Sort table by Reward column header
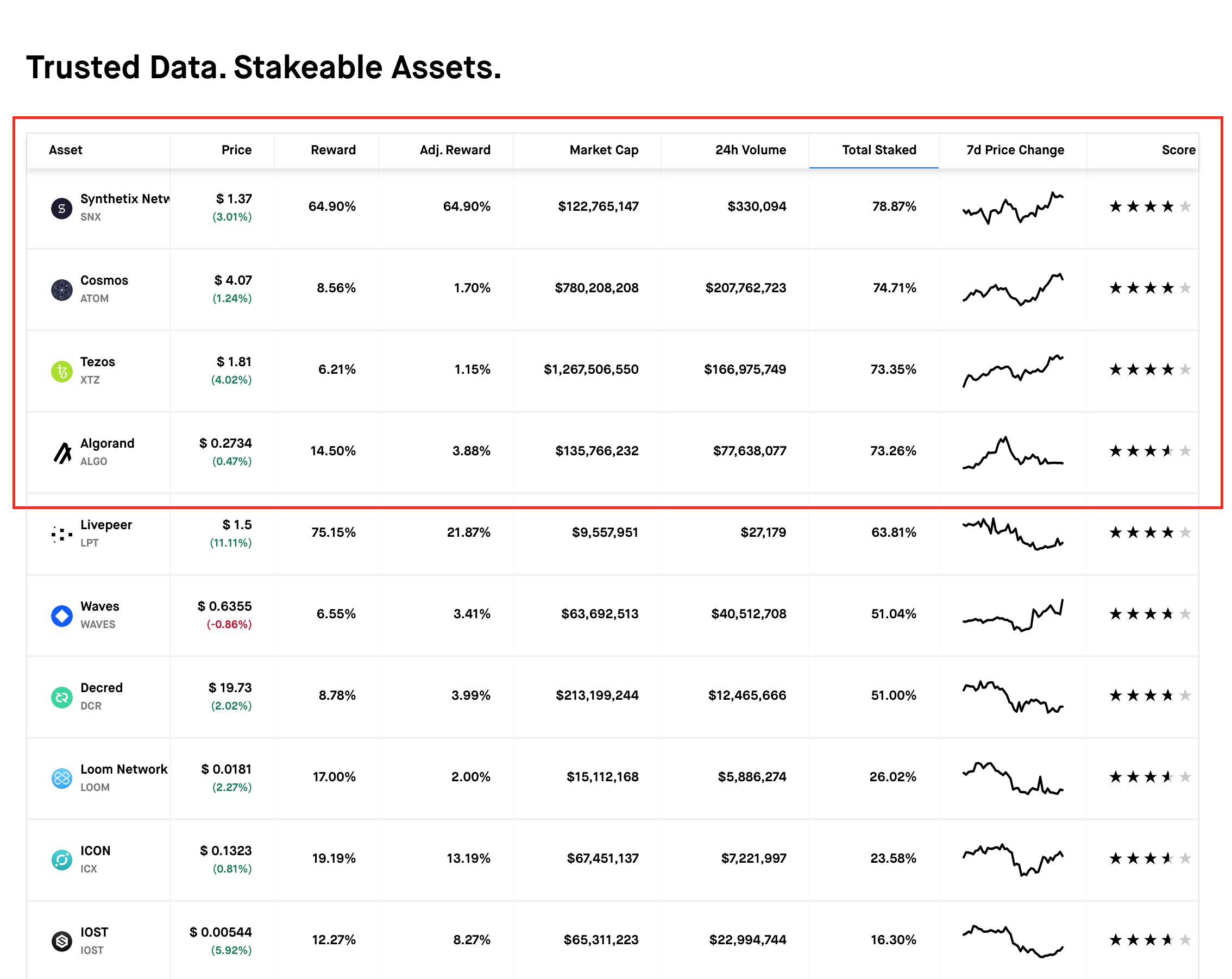This screenshot has width=1232, height=979. click(x=333, y=150)
